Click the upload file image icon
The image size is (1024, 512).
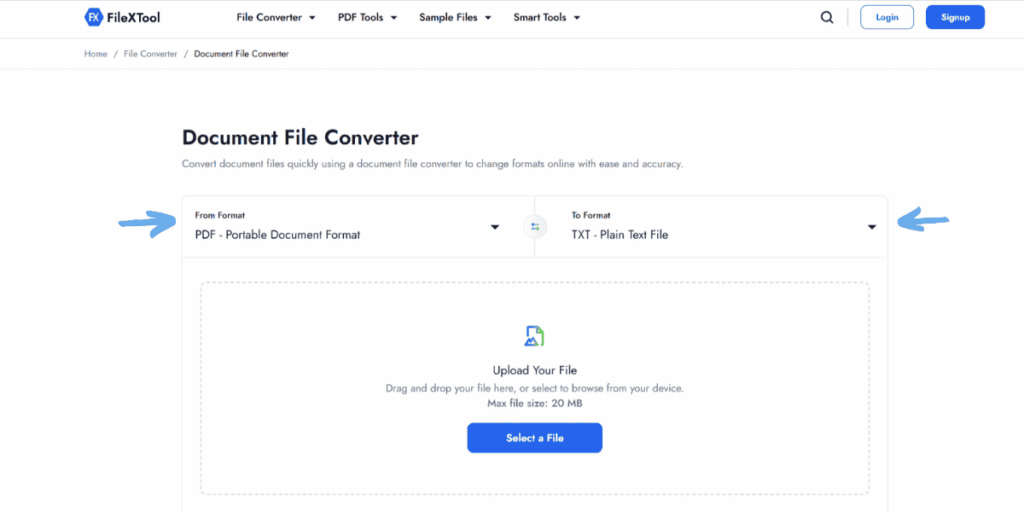(535, 336)
